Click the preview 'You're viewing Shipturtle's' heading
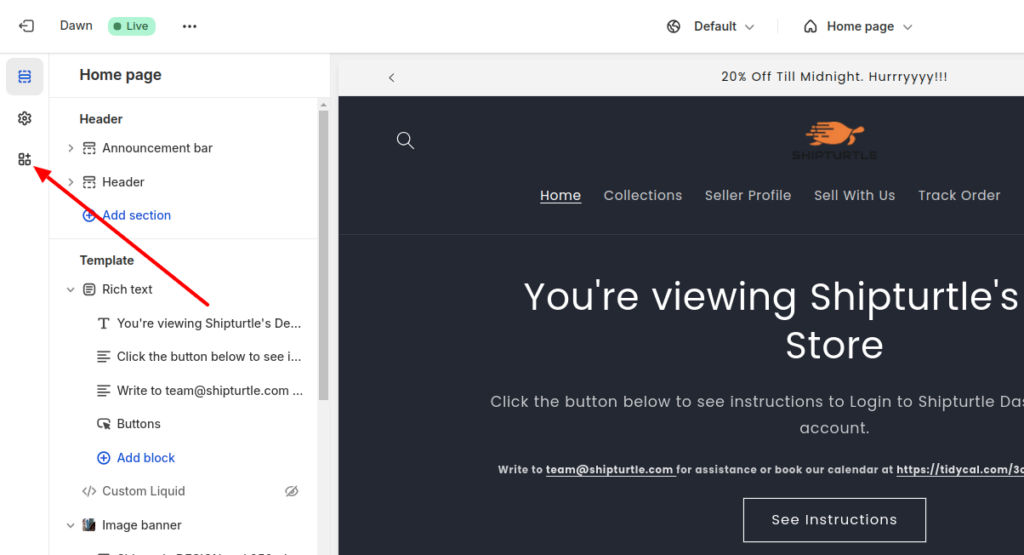 771,296
